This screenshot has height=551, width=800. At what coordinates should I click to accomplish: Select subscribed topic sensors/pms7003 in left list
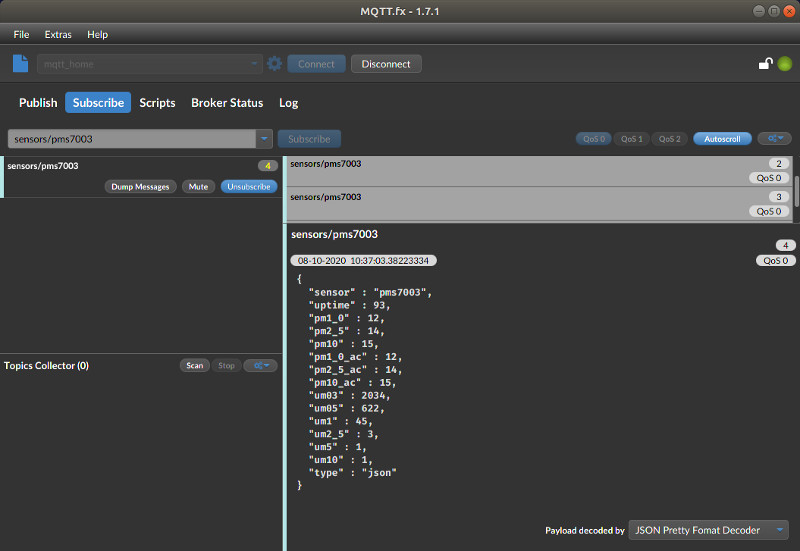click(x=142, y=177)
